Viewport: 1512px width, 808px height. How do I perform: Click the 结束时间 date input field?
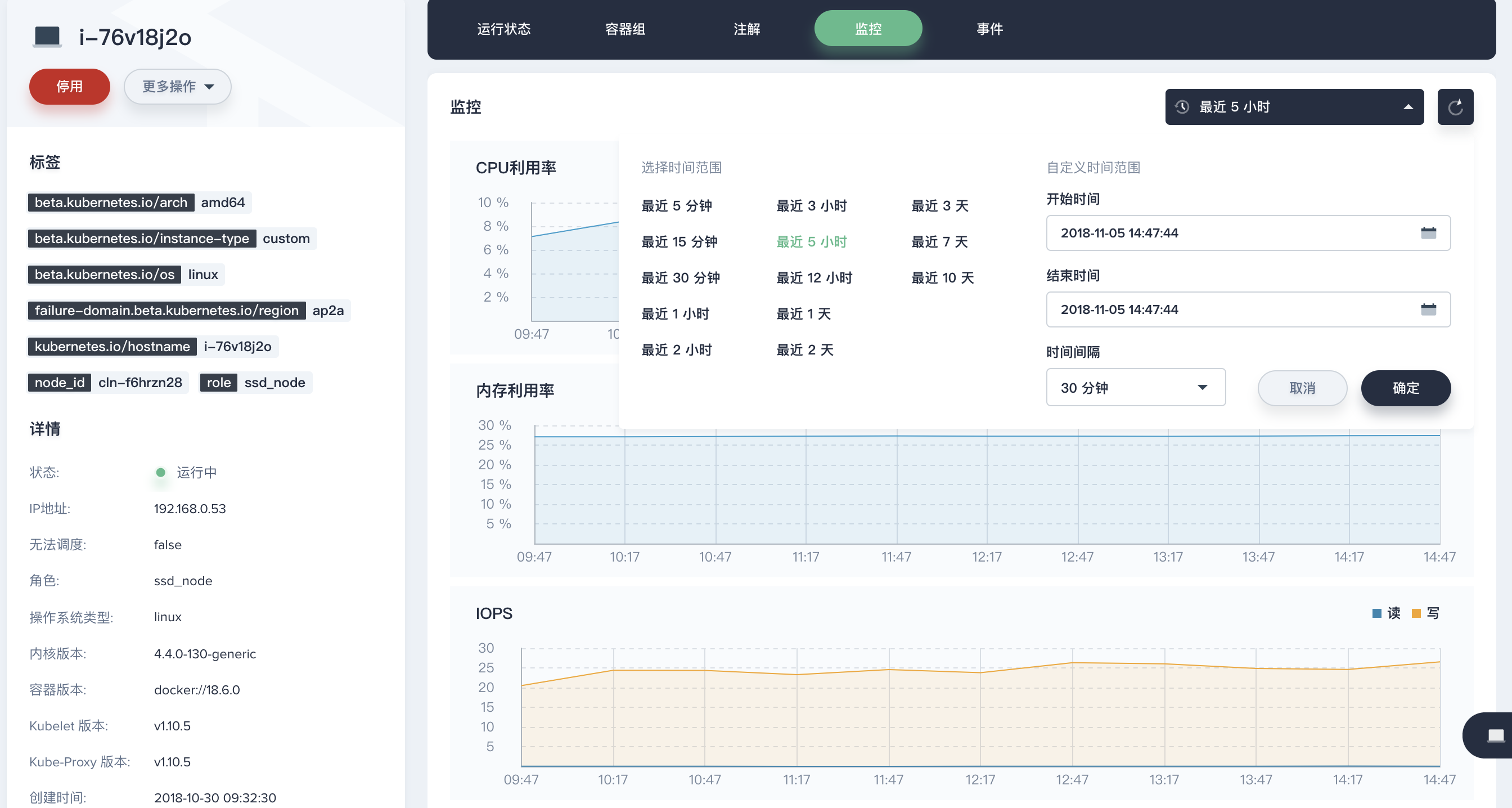(1248, 309)
